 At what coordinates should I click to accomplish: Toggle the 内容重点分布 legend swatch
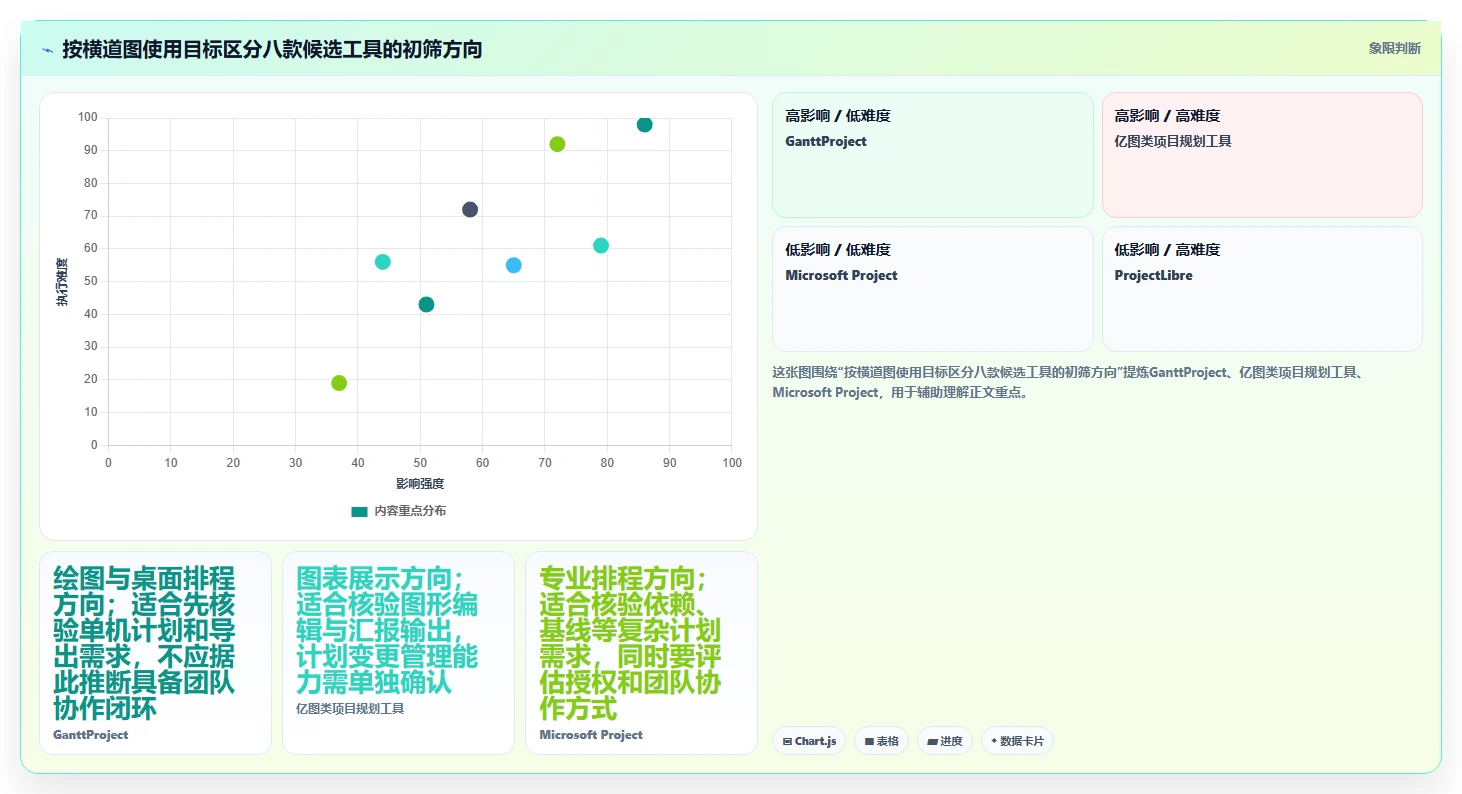(360, 511)
